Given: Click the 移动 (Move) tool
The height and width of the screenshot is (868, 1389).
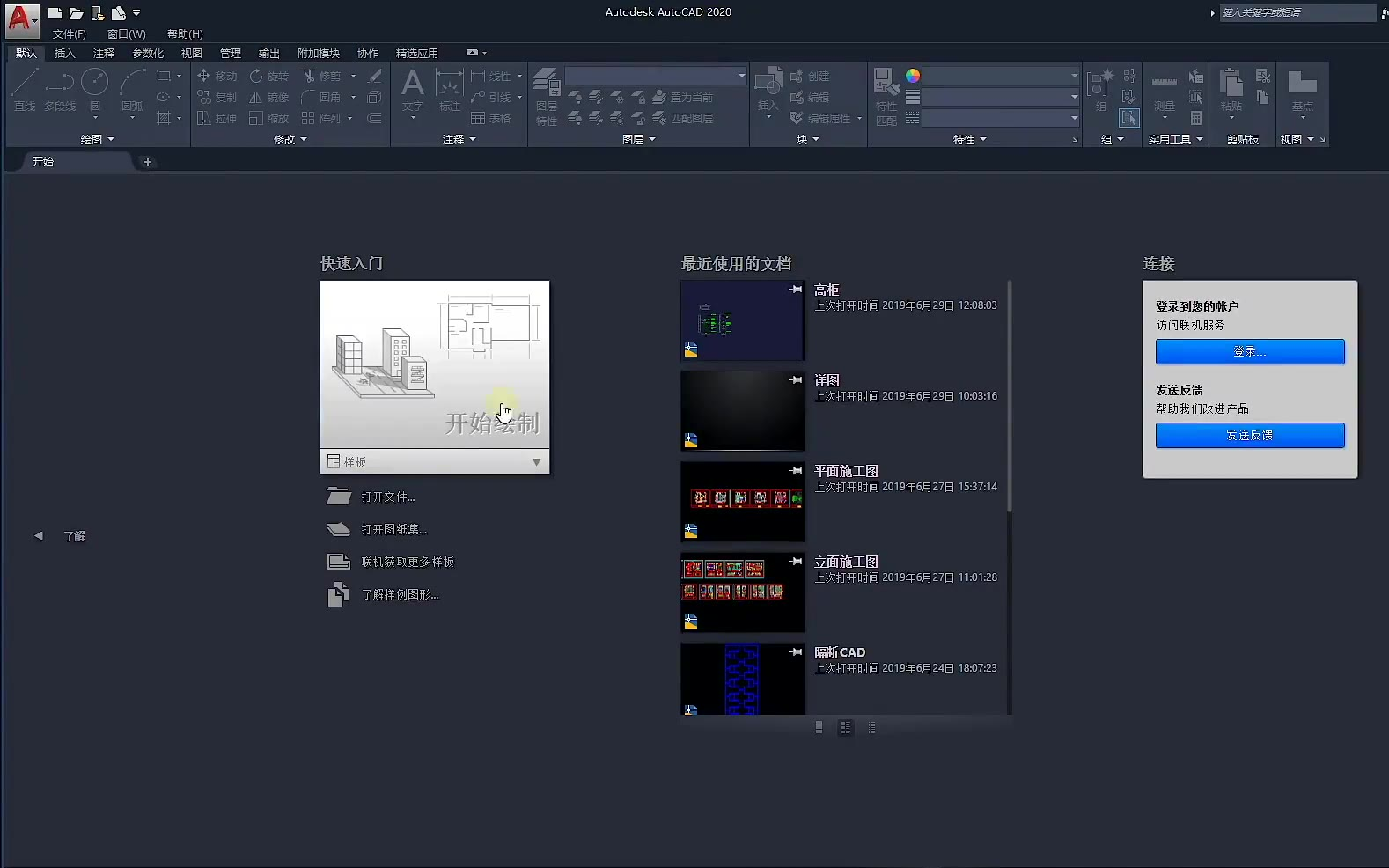Looking at the screenshot, I should 217,76.
